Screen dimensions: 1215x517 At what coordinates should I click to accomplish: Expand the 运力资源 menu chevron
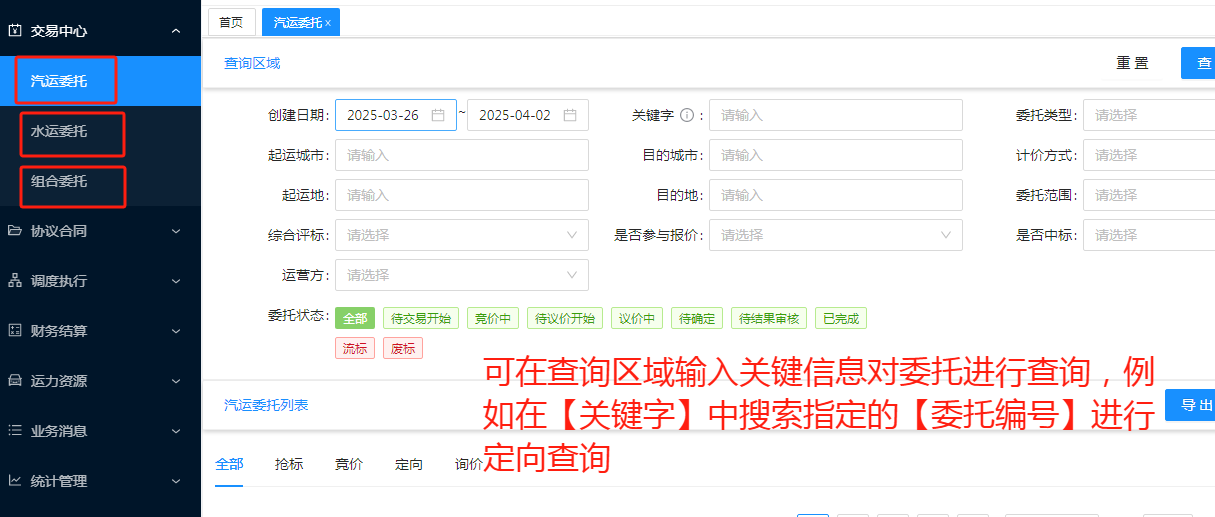coord(176,381)
